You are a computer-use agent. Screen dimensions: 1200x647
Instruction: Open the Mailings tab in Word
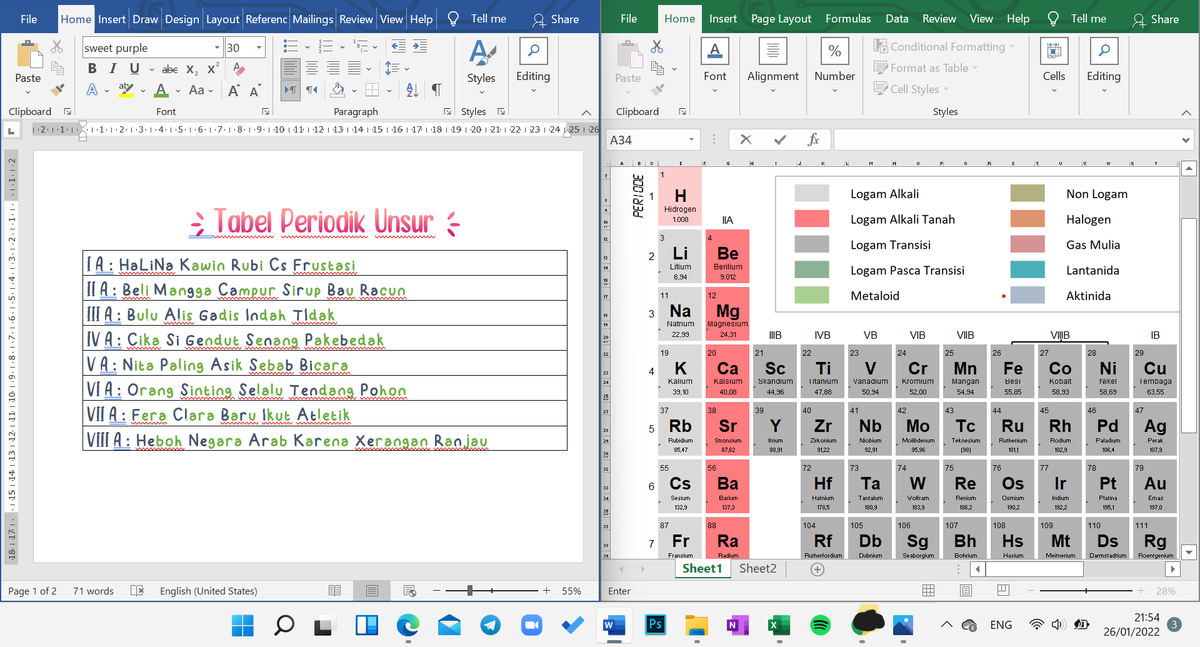313,19
